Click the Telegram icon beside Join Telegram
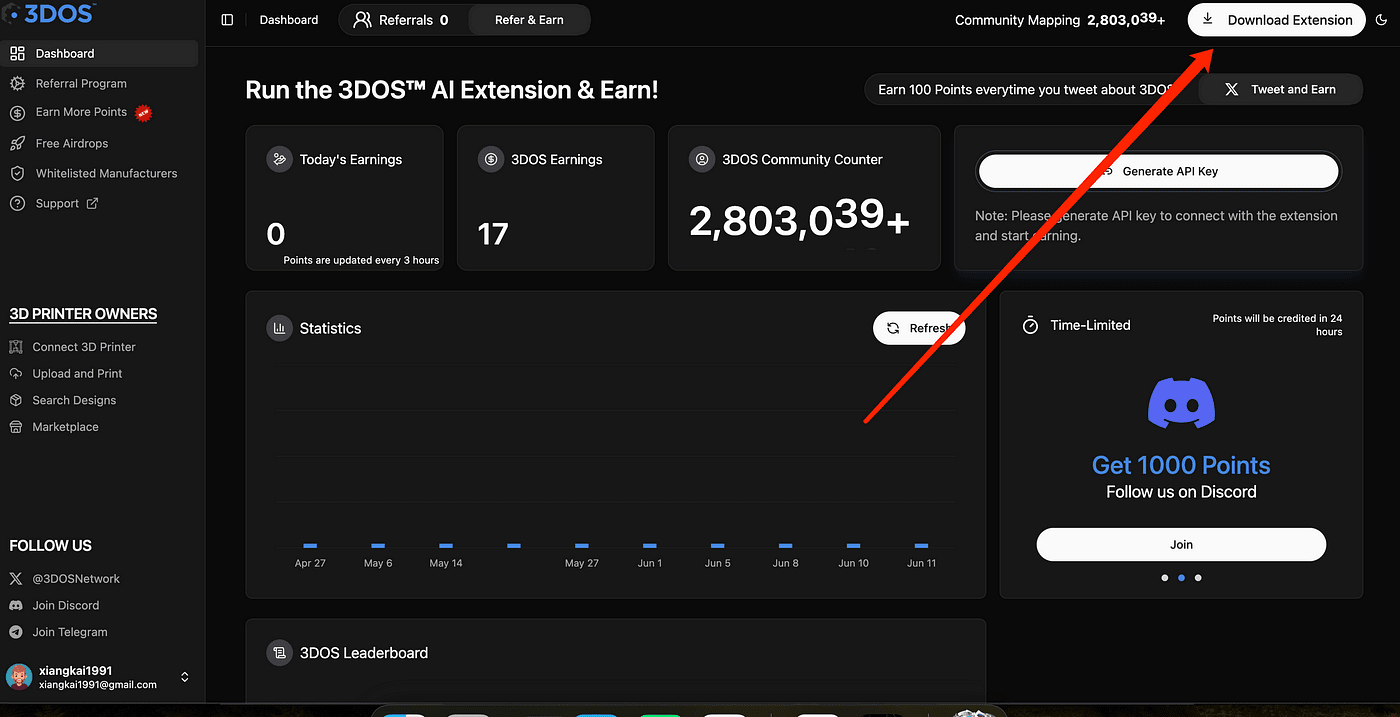1400x717 pixels. tap(14, 631)
